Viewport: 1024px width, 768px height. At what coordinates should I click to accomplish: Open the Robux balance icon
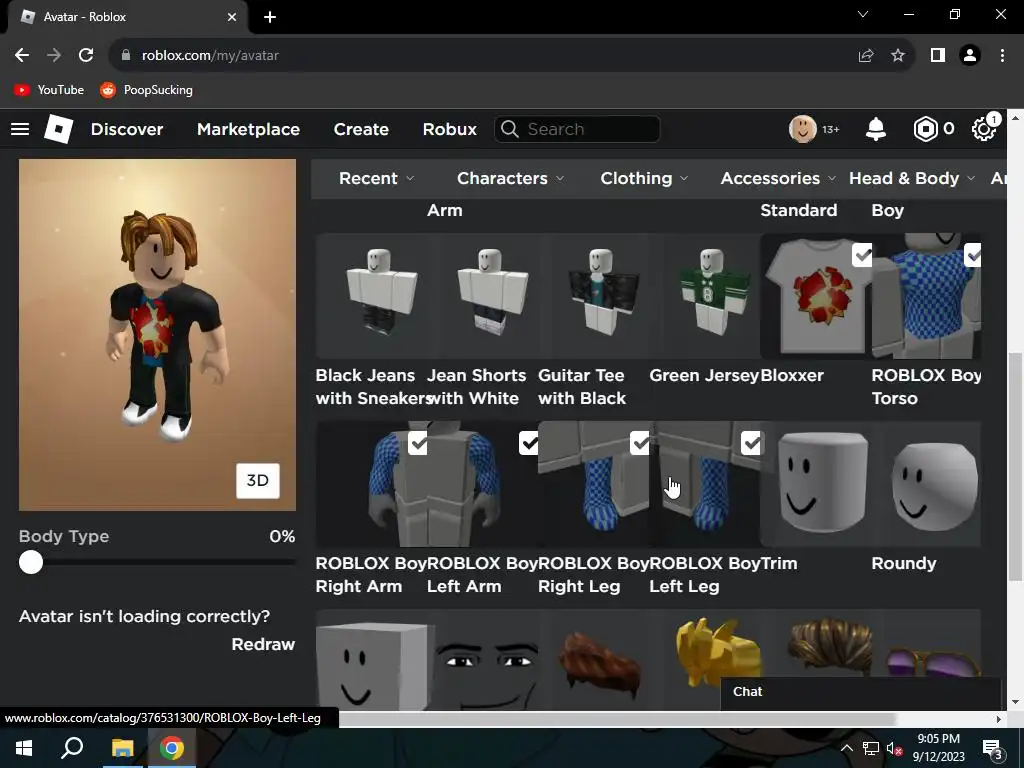[925, 129]
